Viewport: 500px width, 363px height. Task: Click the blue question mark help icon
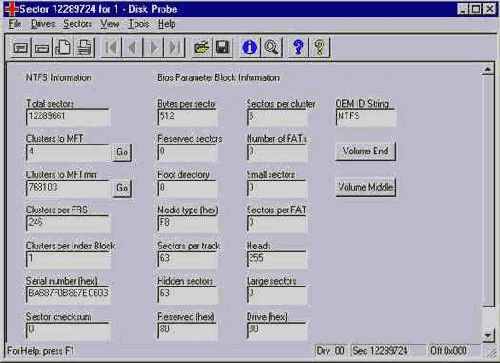[298, 47]
